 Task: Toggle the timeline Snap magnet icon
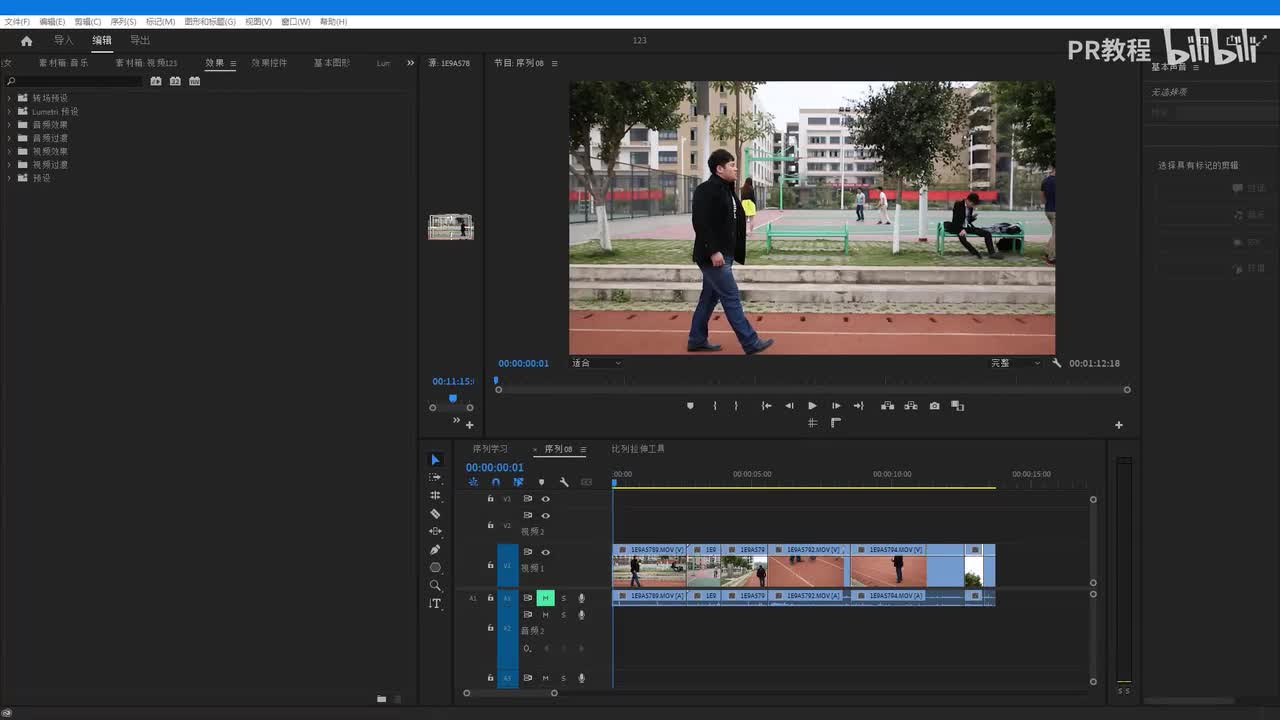point(495,482)
